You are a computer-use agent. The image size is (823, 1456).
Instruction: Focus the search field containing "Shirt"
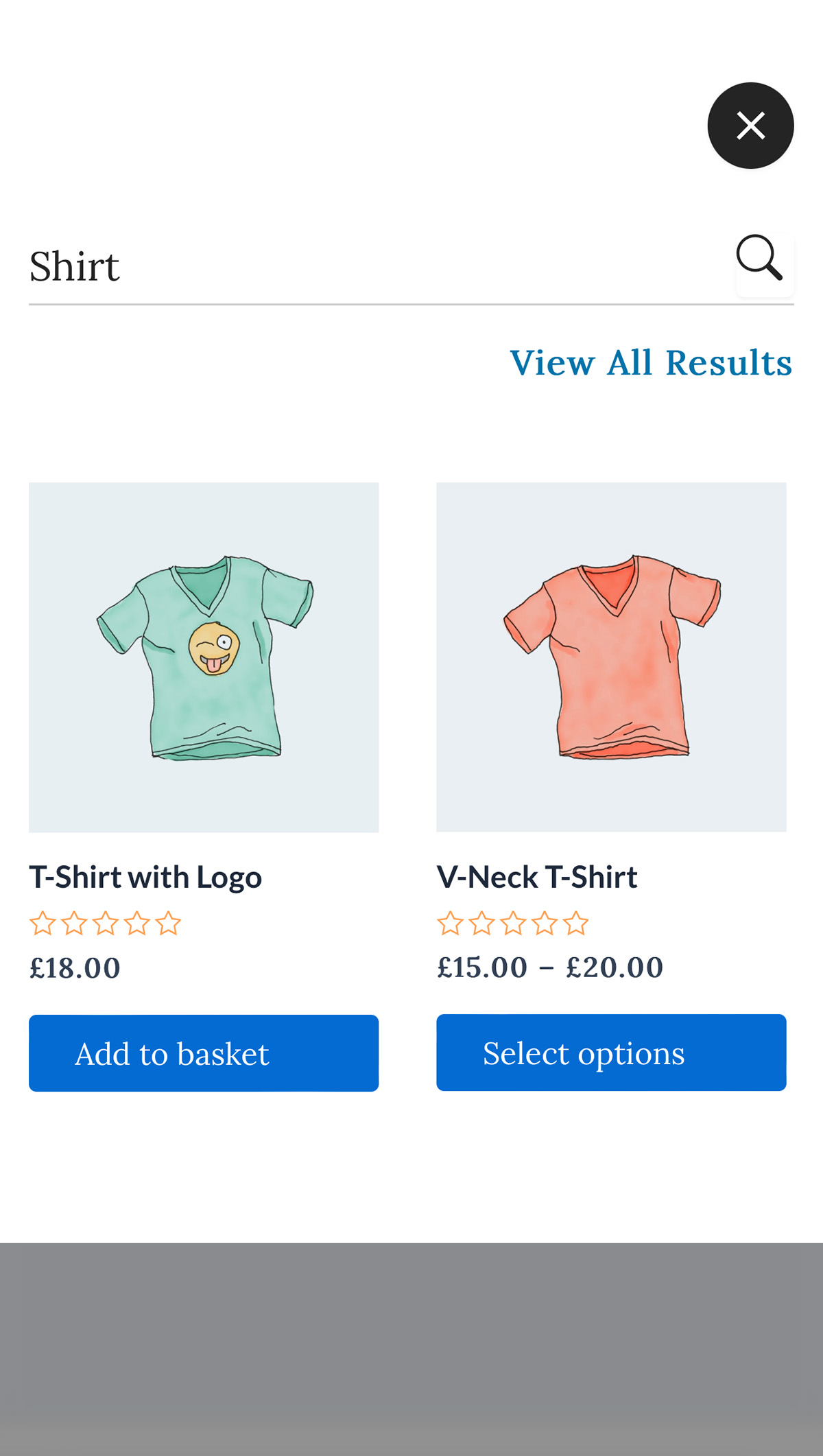click(370, 266)
